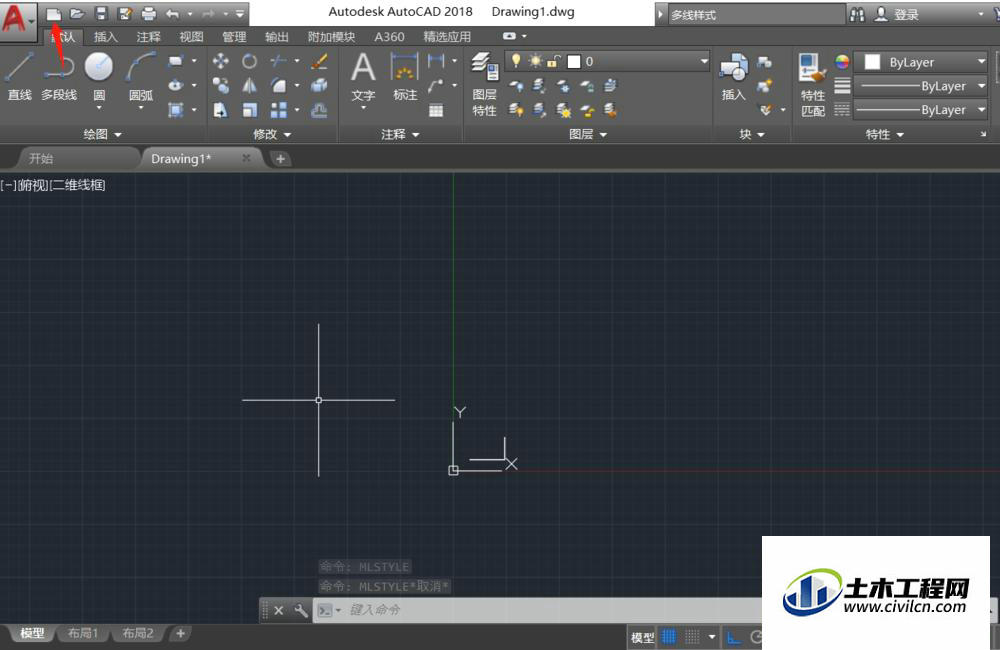The height and width of the screenshot is (650, 1000).
Task: Select the Arc (圆弧) tool
Action: [x=141, y=77]
